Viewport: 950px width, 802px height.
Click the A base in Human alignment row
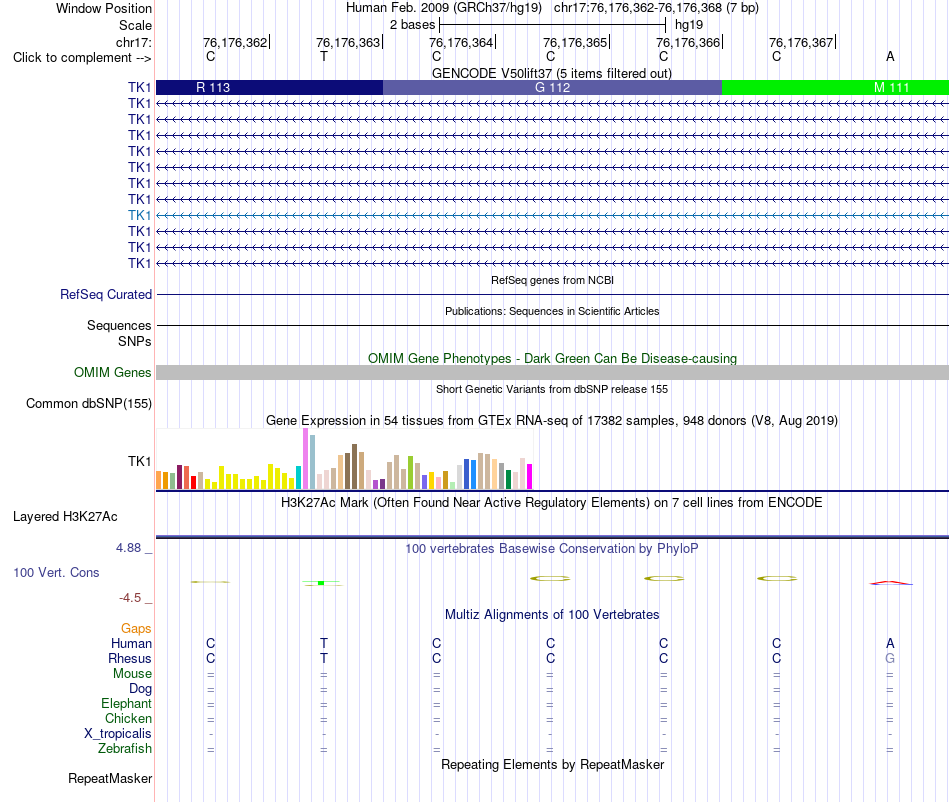(890, 643)
